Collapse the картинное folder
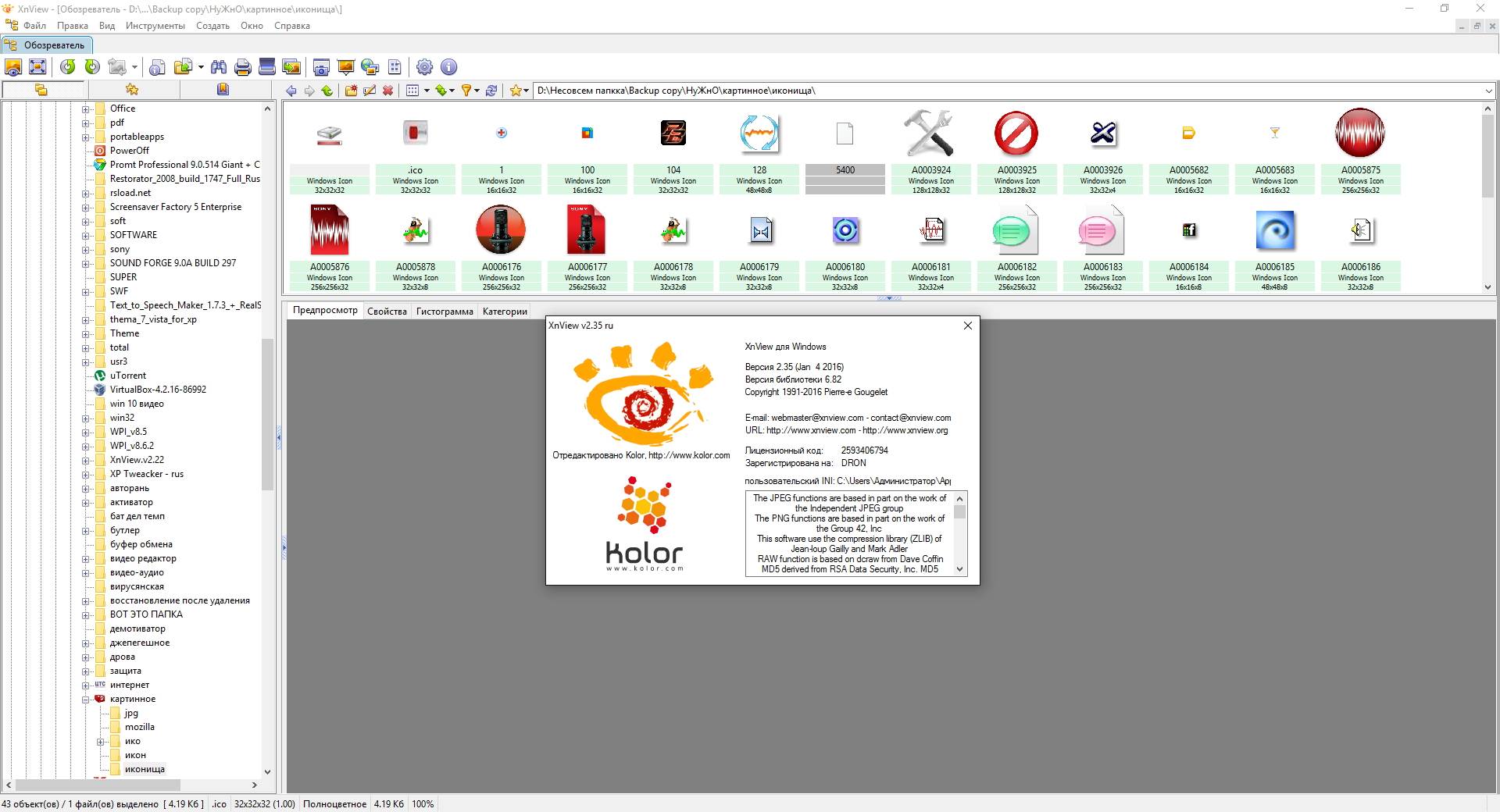1500x812 pixels. 86,700
